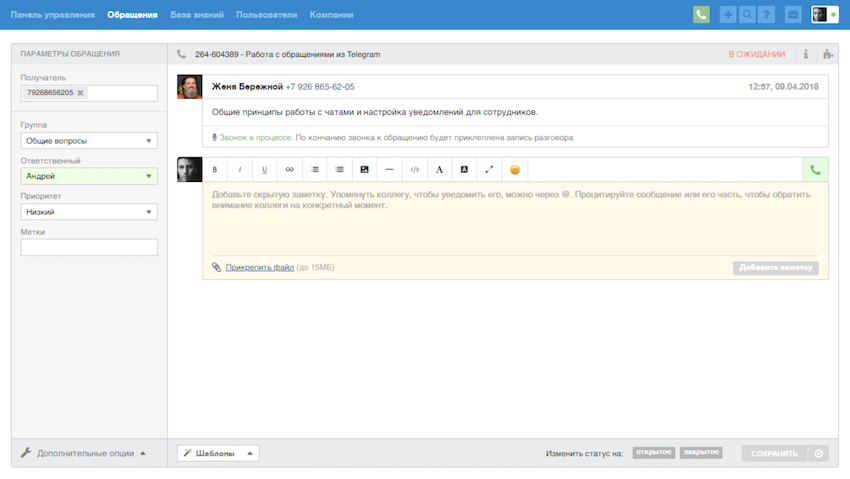Open Пользователи menu item
The height and width of the screenshot is (479, 850).
point(267,15)
